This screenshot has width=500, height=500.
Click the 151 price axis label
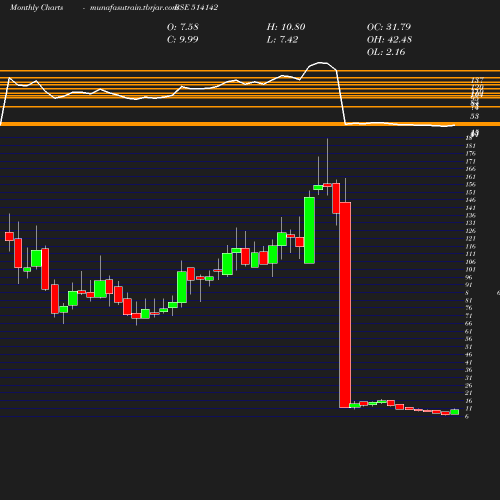point(470,192)
